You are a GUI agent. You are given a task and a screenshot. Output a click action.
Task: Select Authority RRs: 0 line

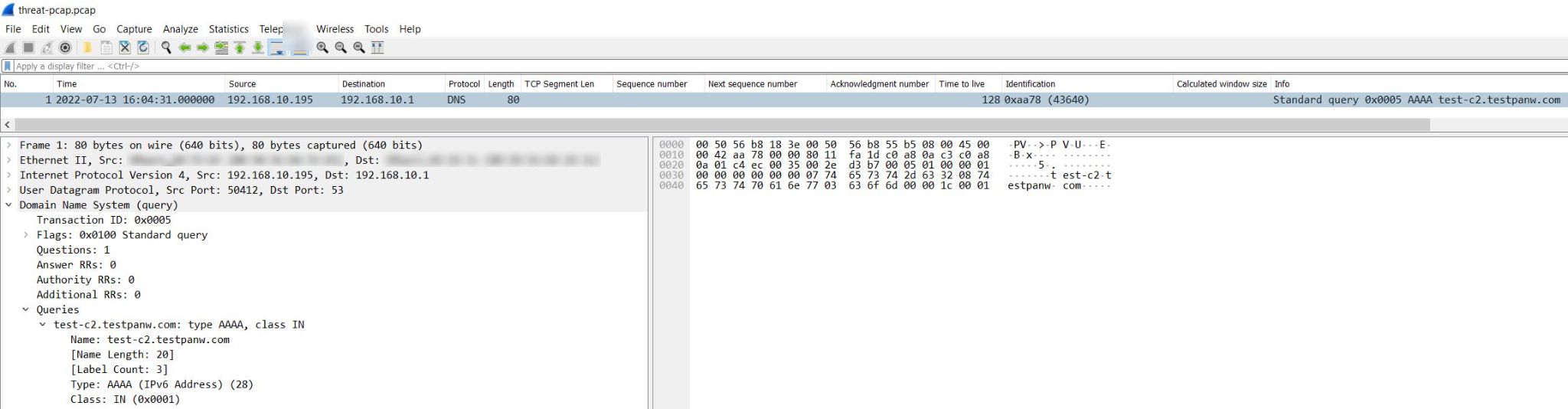pyautogui.click(x=86, y=280)
